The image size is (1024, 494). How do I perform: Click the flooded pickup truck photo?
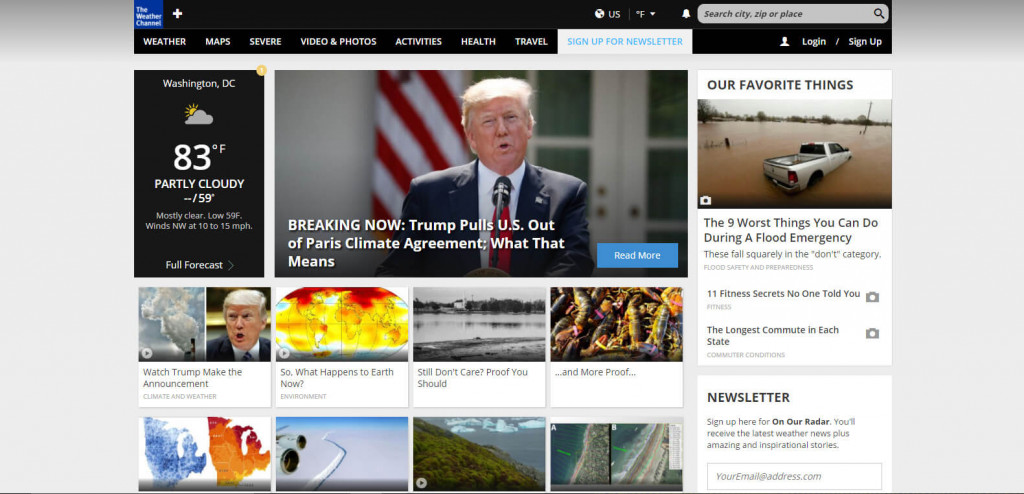pos(794,154)
